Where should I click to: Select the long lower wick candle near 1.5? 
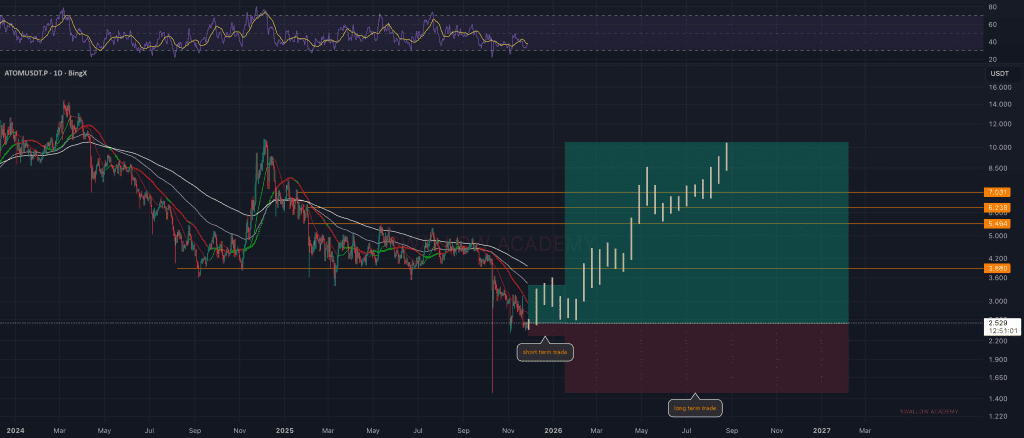pyautogui.click(x=493, y=370)
